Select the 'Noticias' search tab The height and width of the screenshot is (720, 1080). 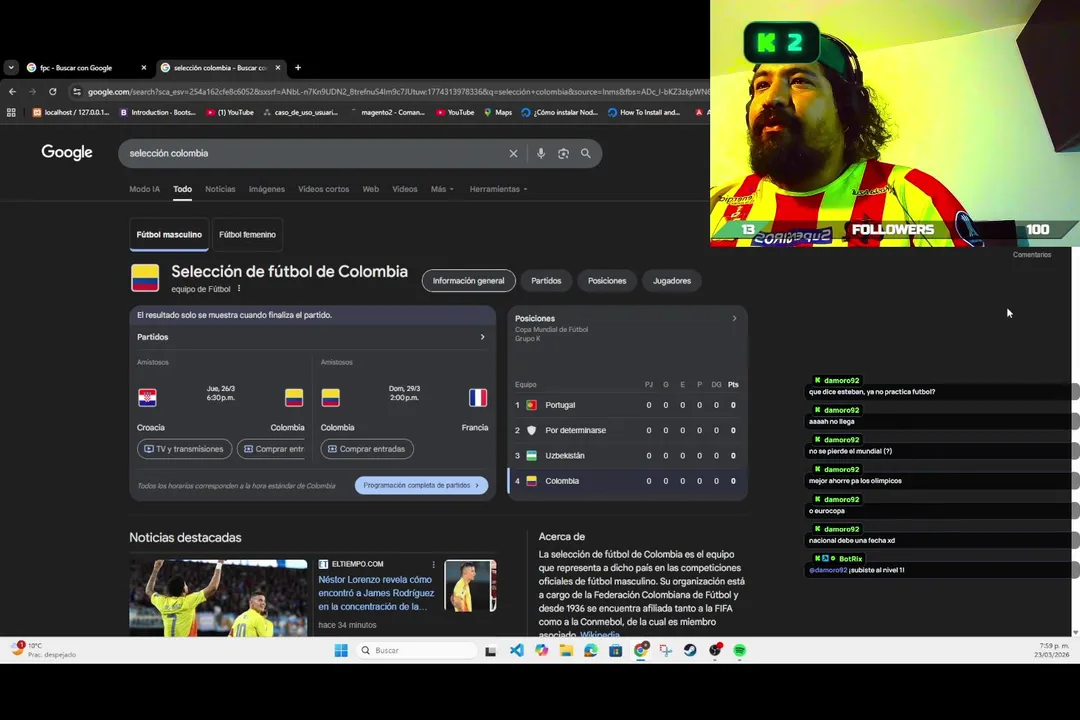point(220,189)
